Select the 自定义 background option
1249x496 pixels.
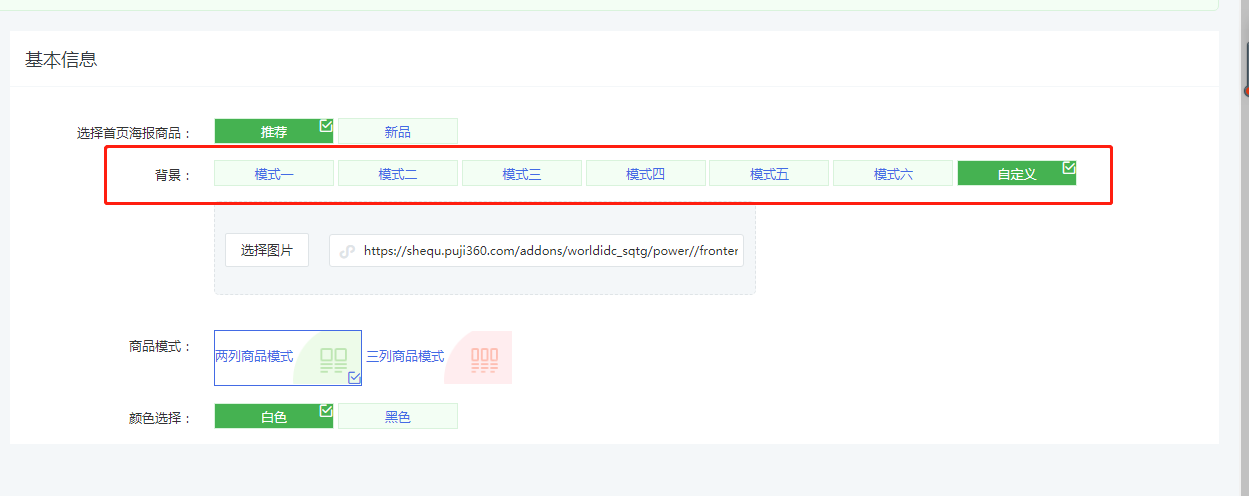[1017, 173]
